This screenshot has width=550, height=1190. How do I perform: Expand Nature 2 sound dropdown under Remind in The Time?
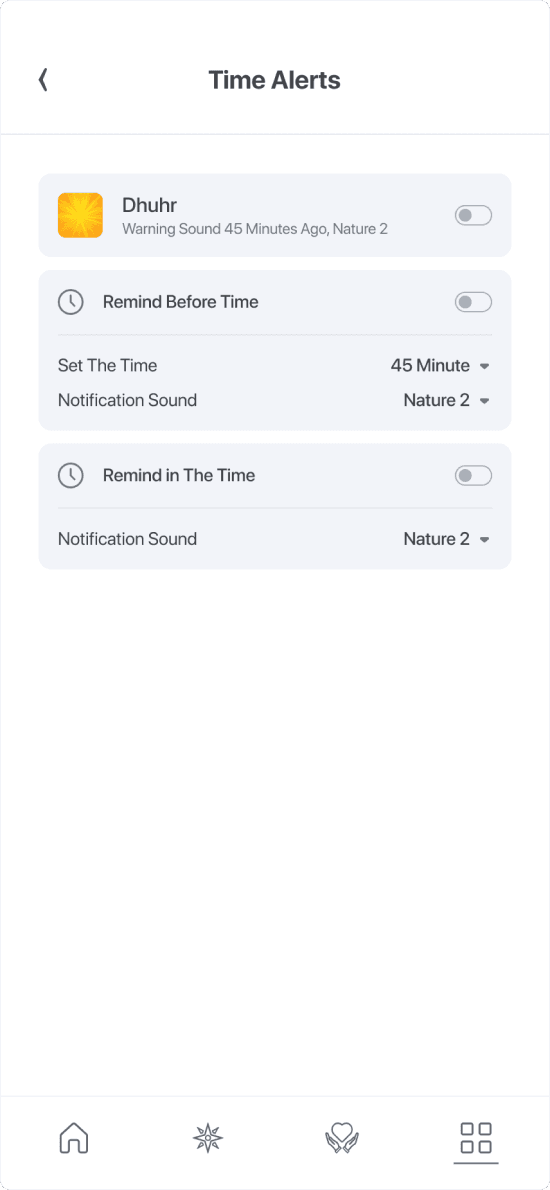(x=446, y=539)
